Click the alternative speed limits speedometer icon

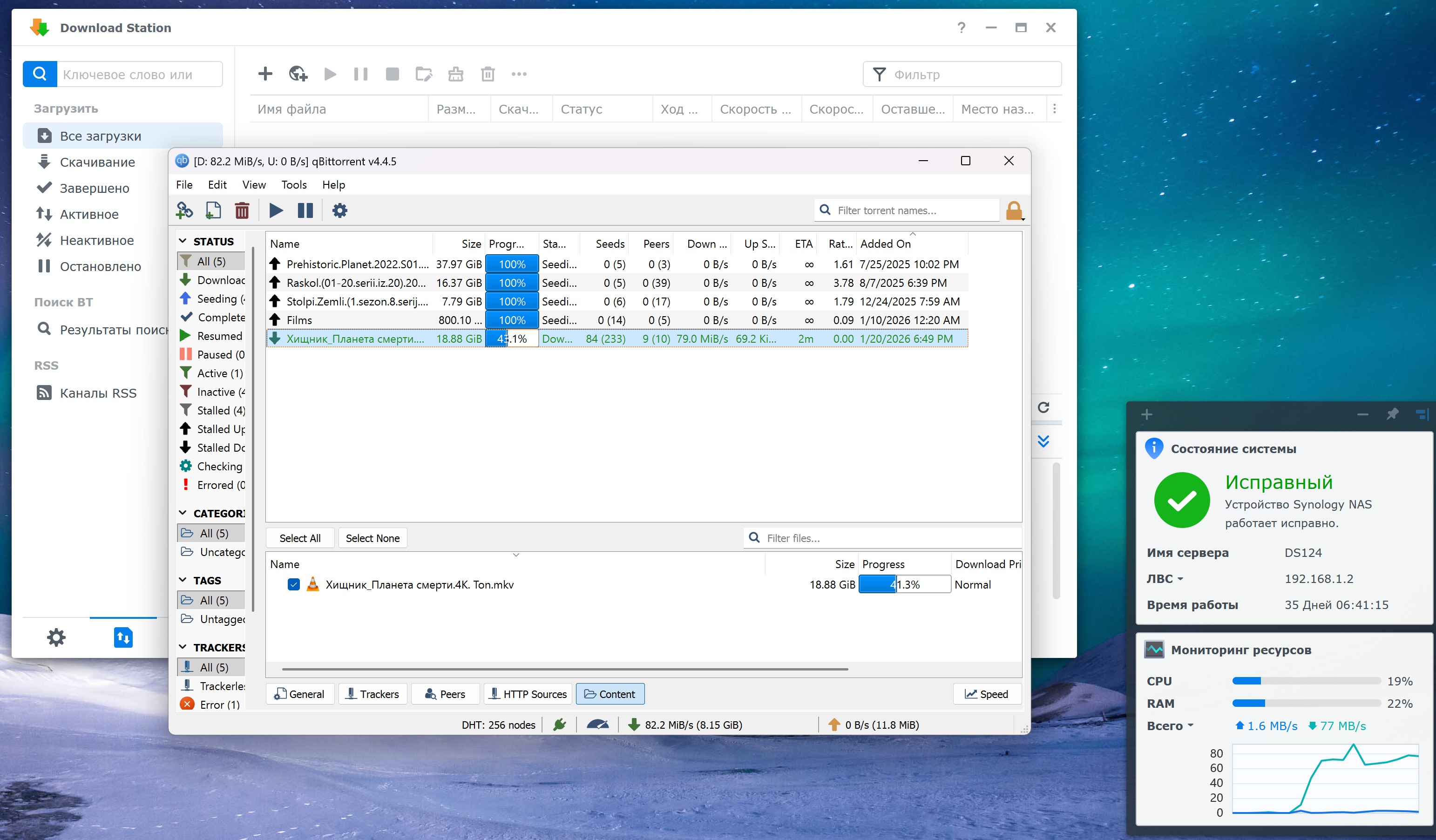(x=597, y=725)
